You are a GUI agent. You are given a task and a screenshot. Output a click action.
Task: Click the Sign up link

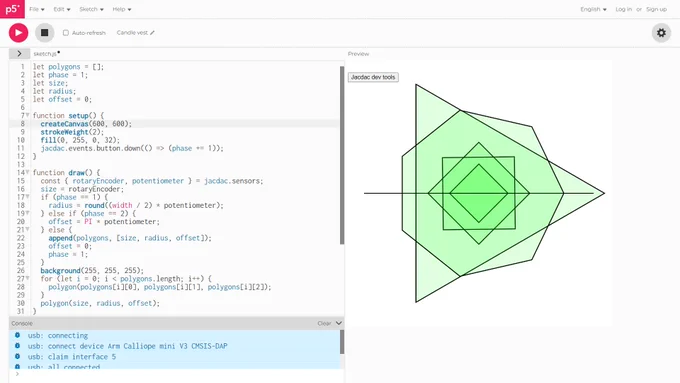pyautogui.click(x=656, y=9)
